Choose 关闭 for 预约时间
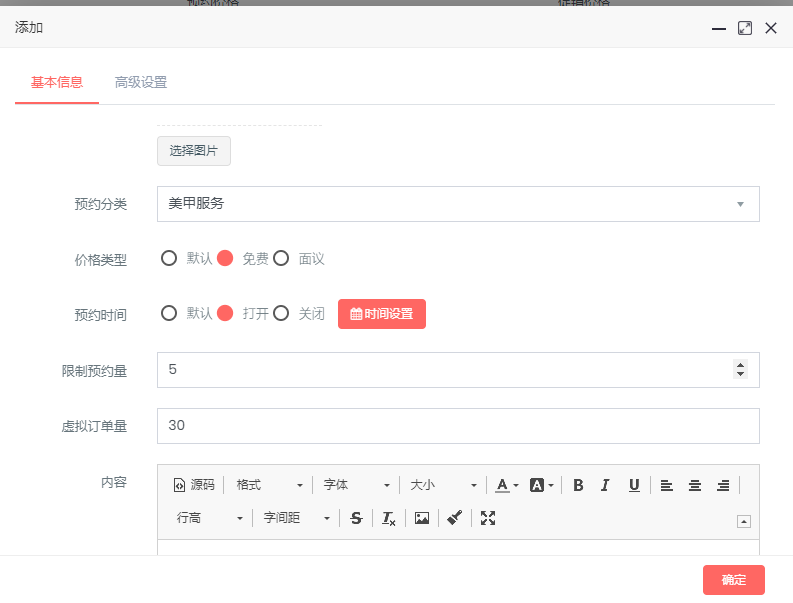This screenshot has height=603, width=793. click(x=281, y=313)
